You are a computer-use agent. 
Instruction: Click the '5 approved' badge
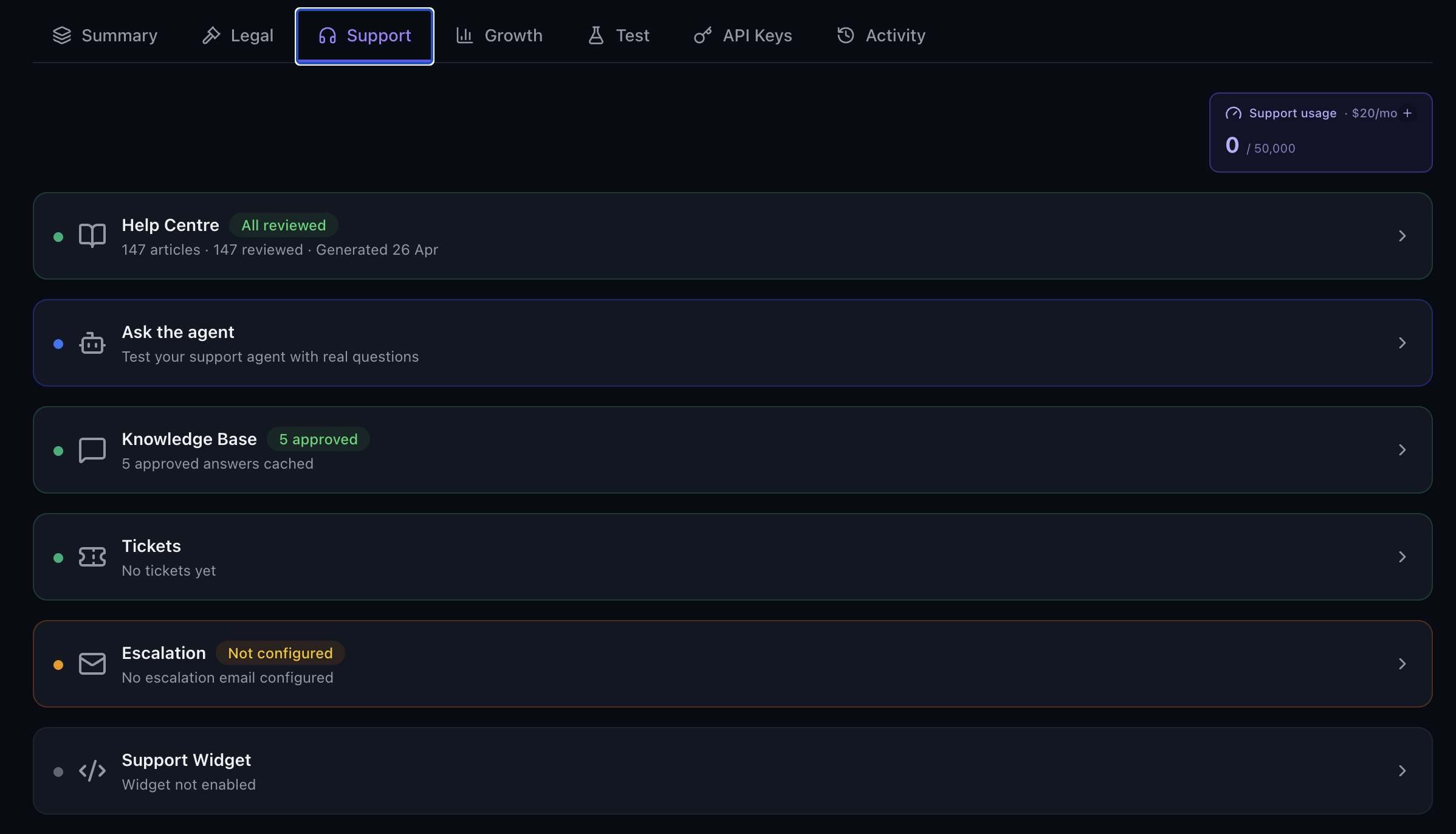(x=318, y=439)
